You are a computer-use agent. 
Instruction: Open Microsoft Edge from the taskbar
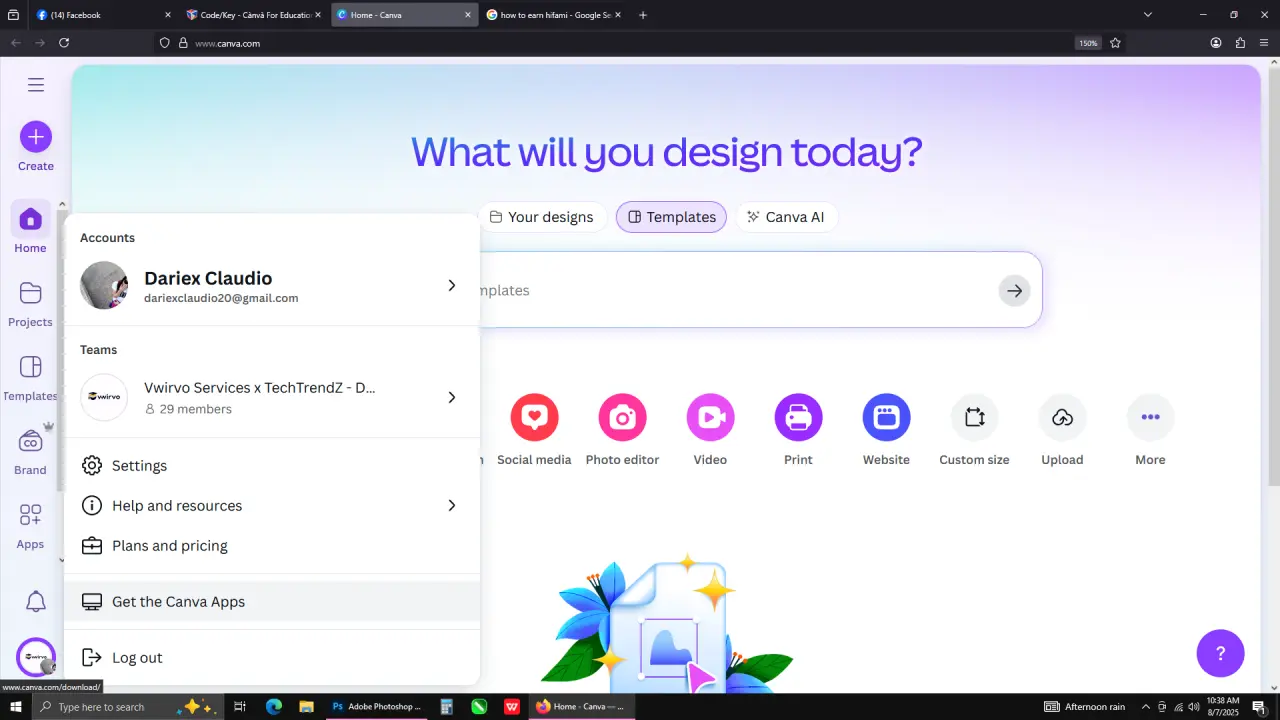[274, 707]
